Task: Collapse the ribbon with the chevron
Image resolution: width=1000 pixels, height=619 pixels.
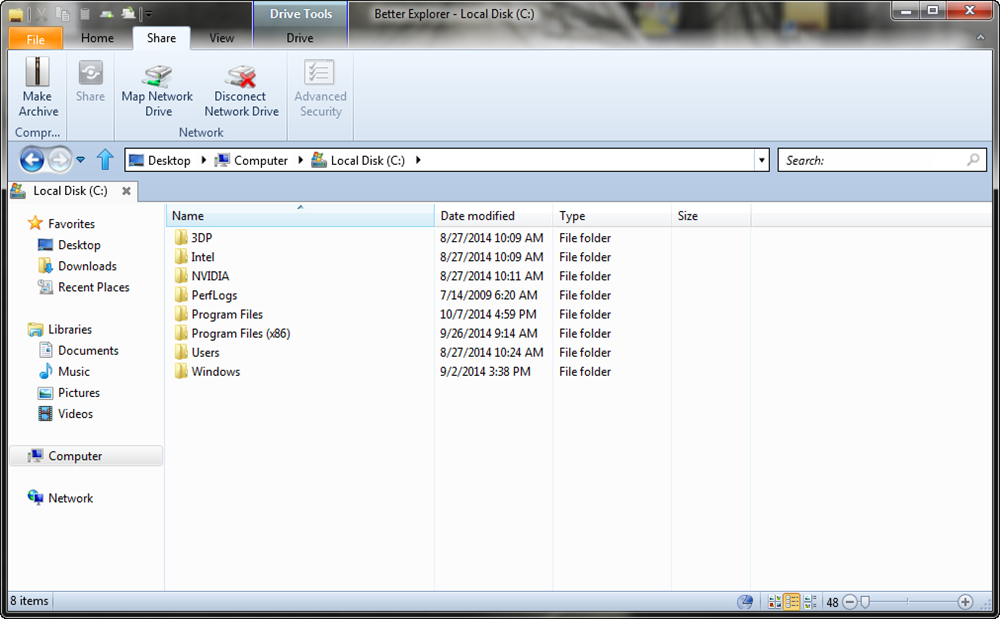Action: pos(980,38)
